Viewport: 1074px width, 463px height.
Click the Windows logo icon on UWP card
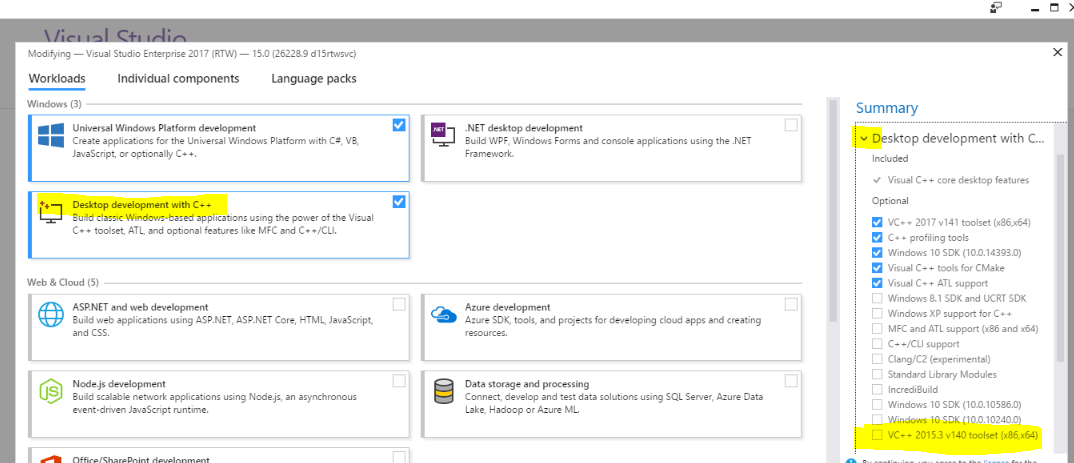pos(51,136)
